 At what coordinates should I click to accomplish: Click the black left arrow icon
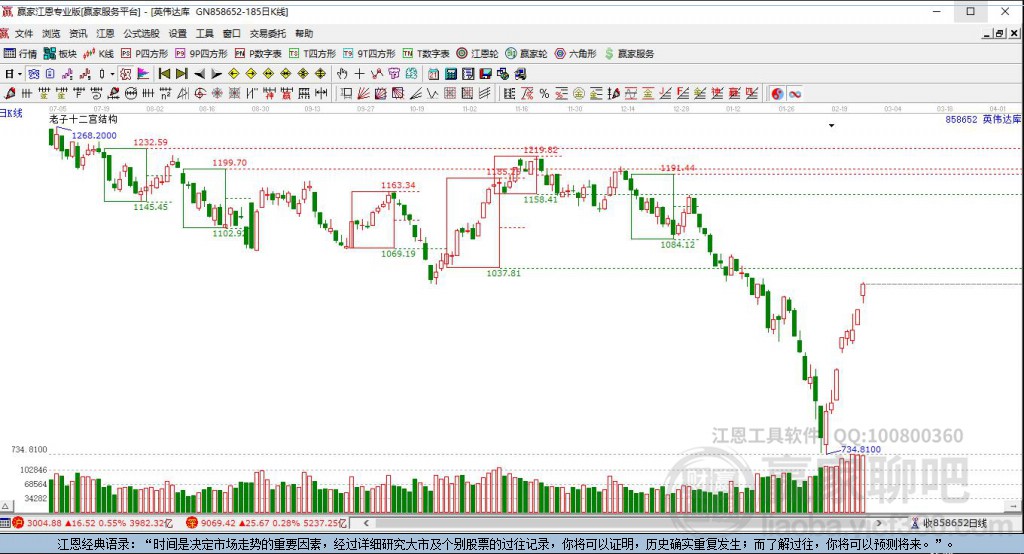200,74
